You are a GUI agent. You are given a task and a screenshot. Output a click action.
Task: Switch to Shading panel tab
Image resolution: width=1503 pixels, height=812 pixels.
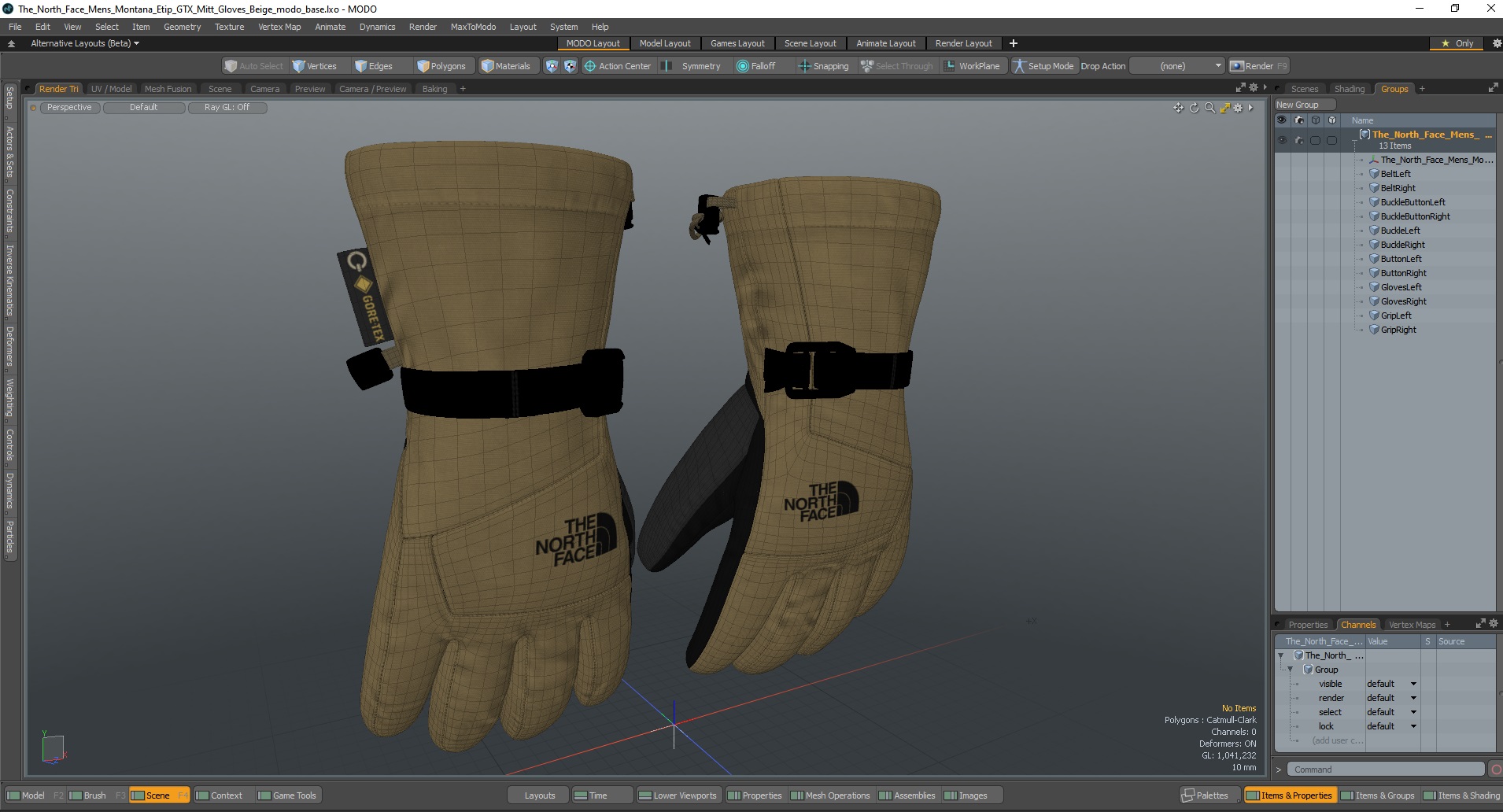[1349, 89]
